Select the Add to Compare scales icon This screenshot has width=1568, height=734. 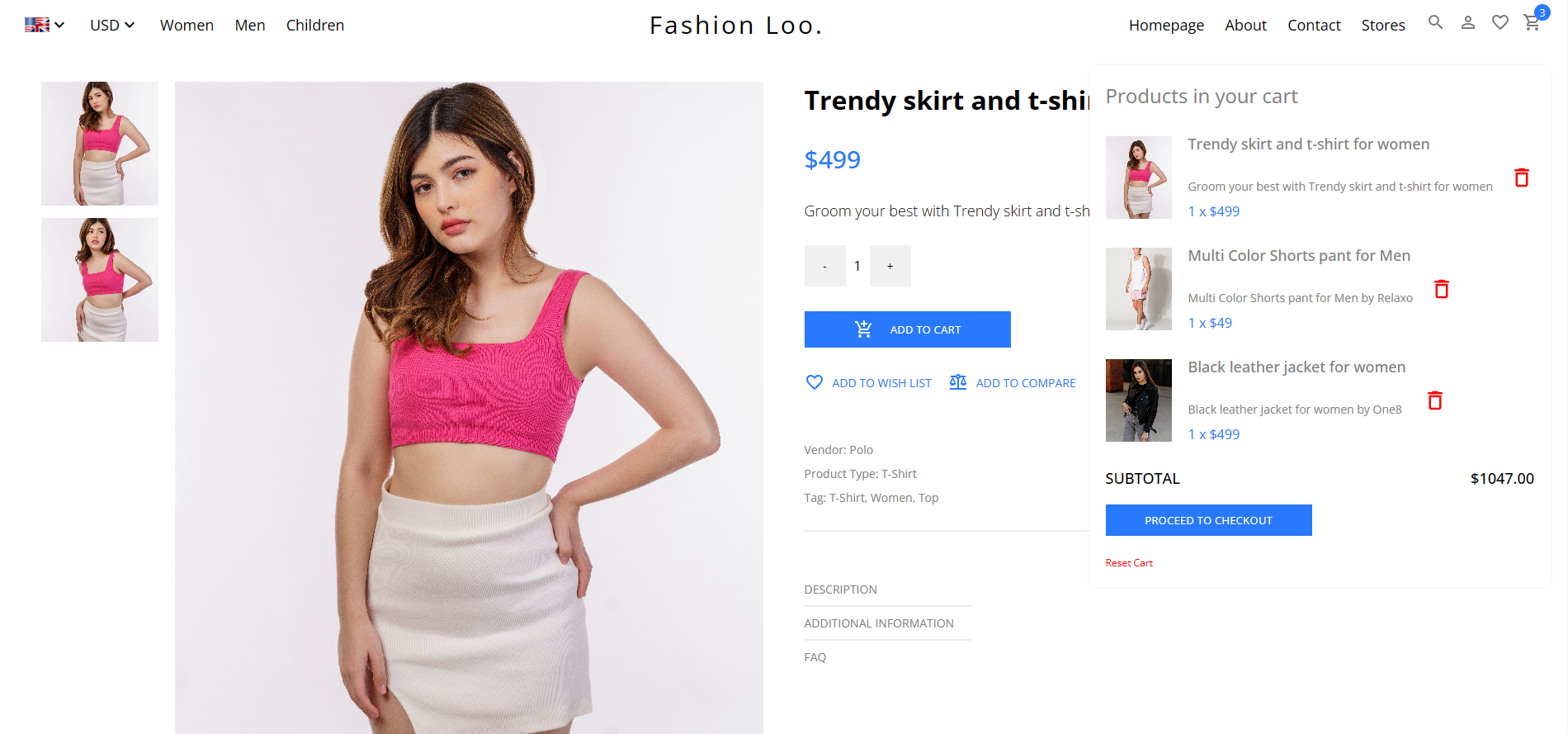tap(958, 382)
